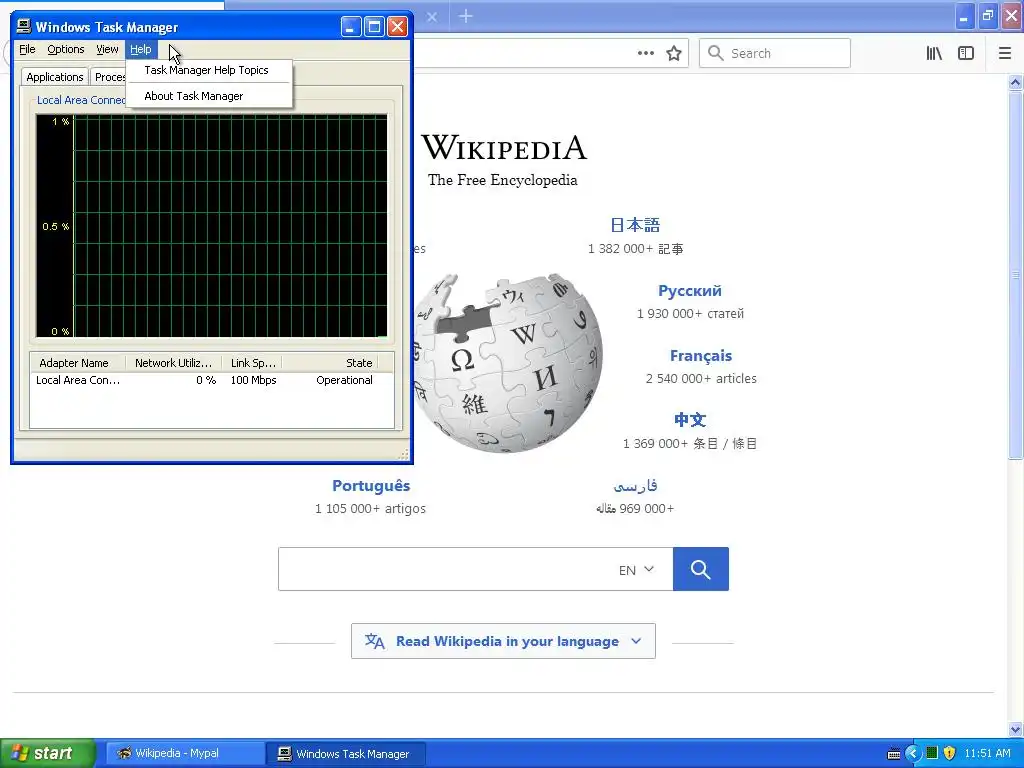Click the keyboard tray icon

pos(894,754)
